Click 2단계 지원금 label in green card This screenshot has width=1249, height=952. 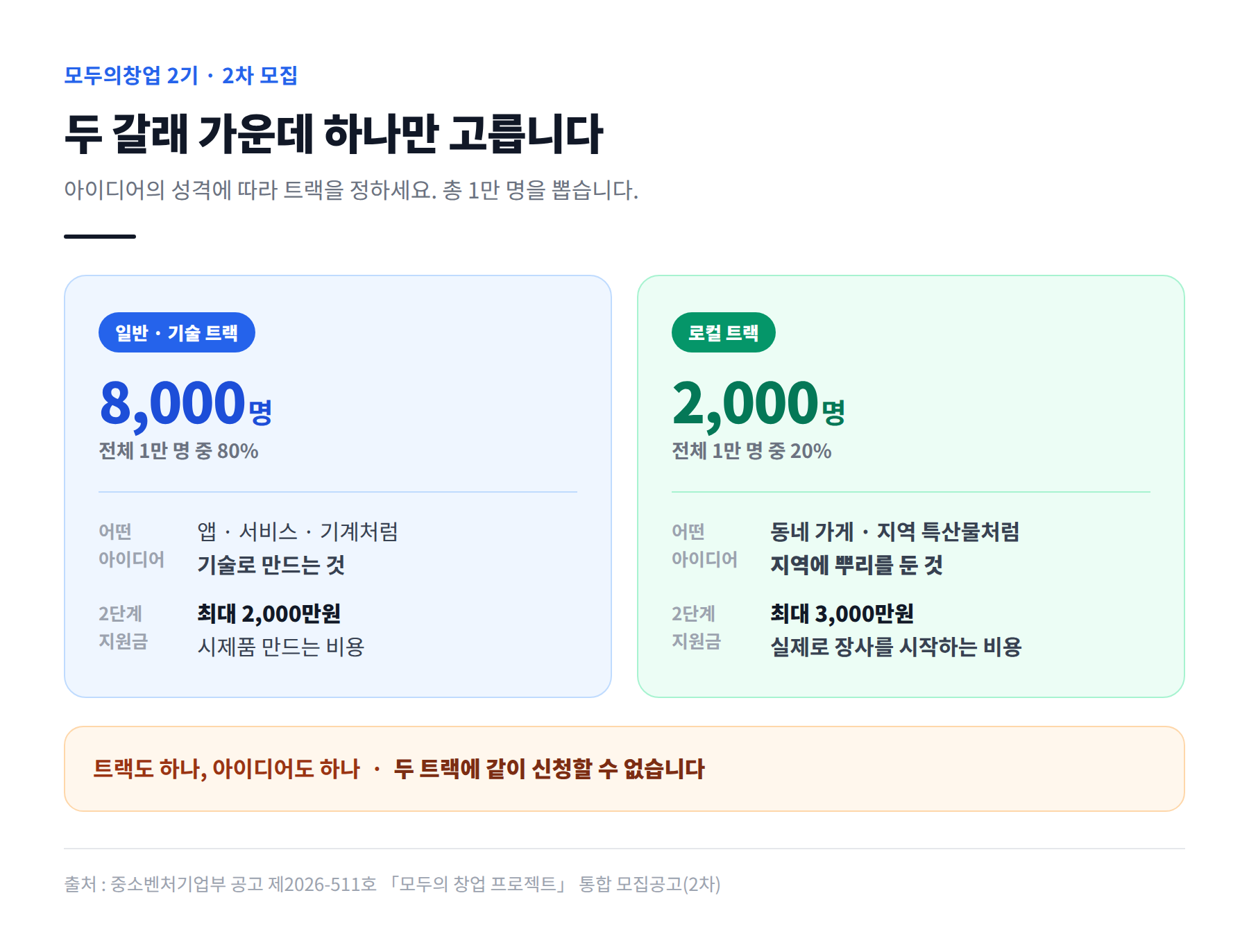(696, 627)
